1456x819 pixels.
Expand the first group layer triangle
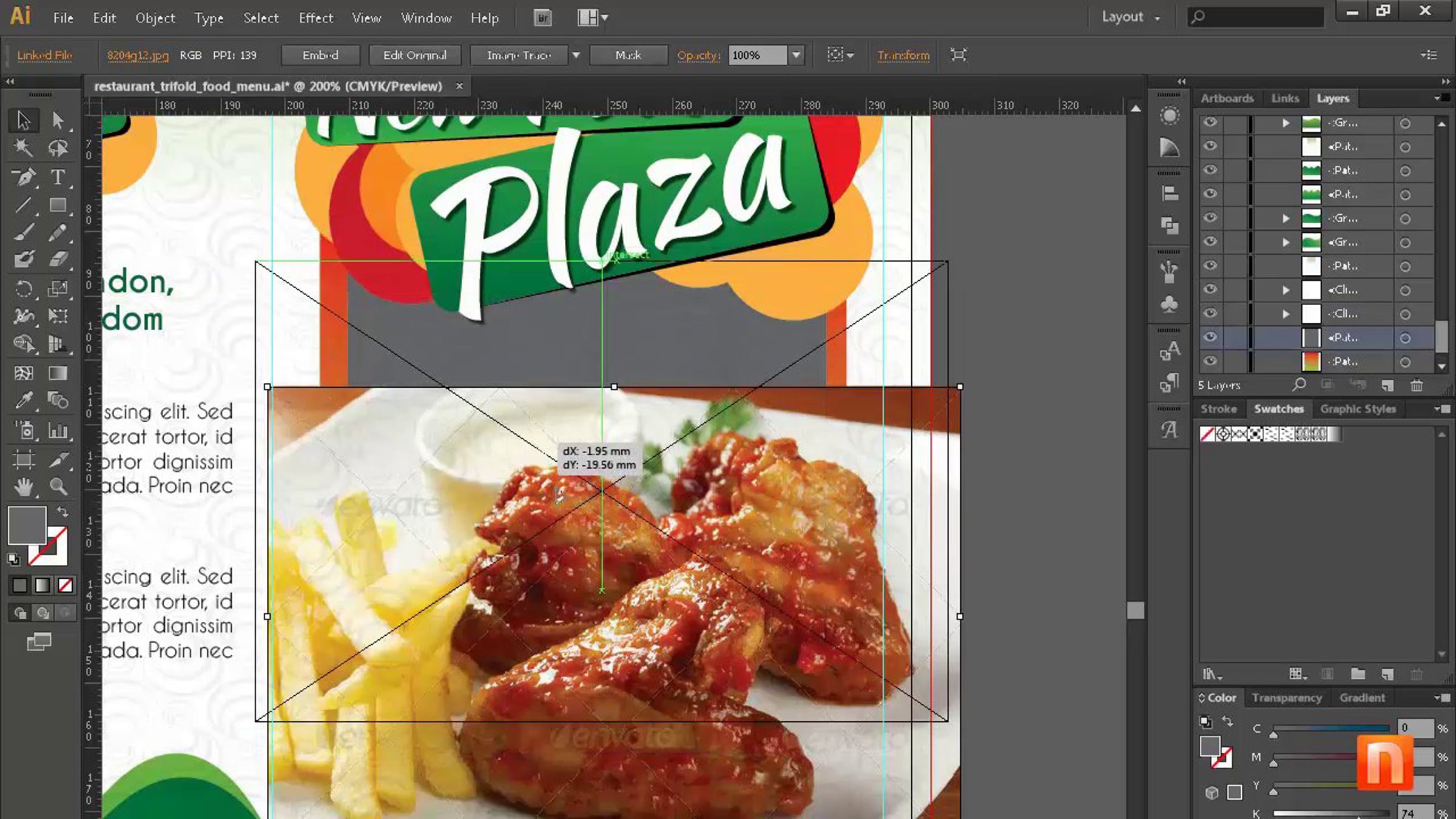click(x=1286, y=123)
